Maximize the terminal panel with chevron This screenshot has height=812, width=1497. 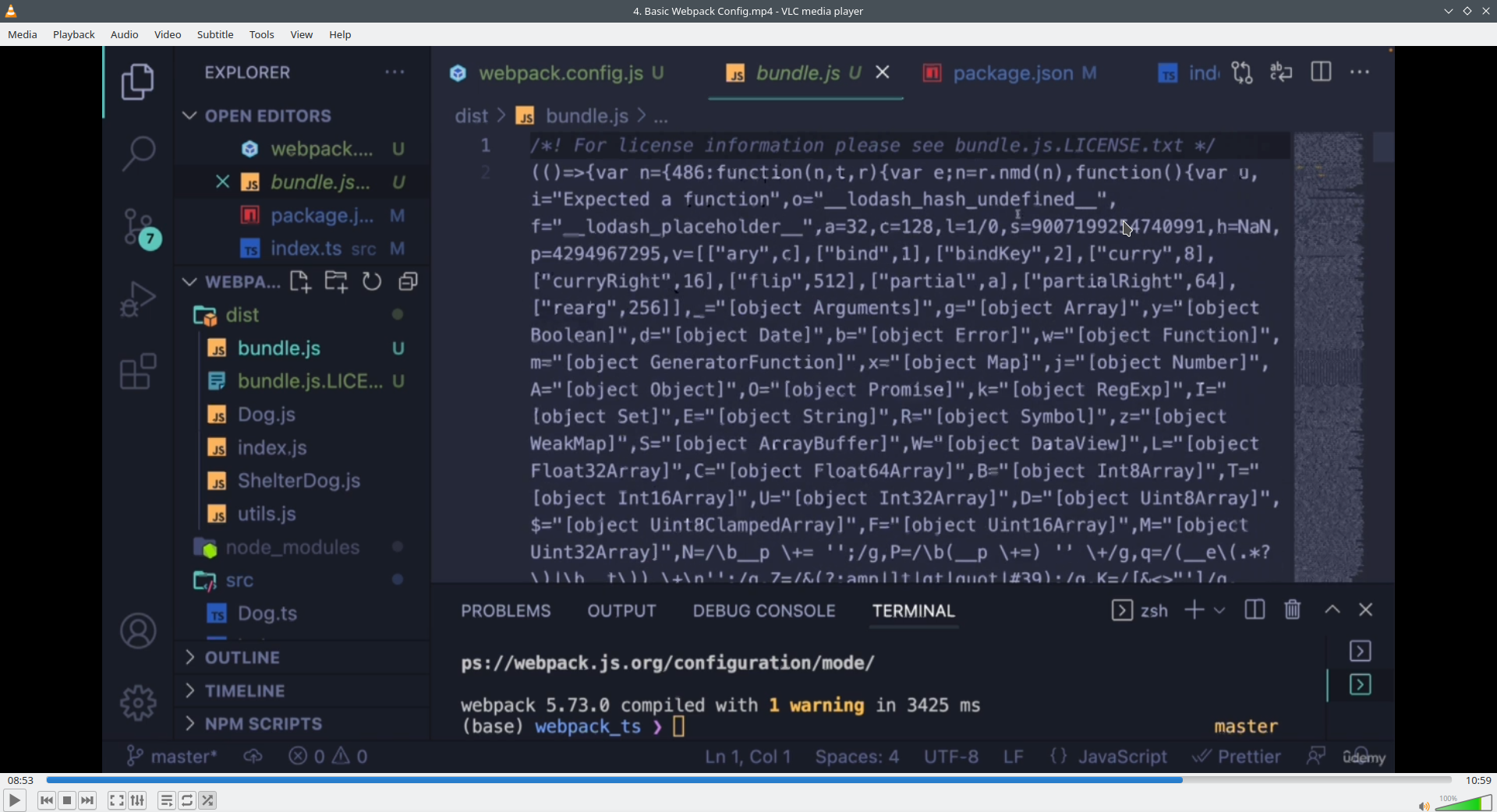coord(1332,610)
